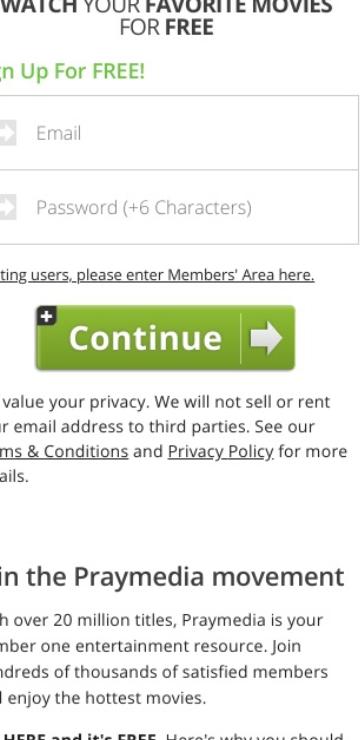
Task: Click the green Sign Up For FREE! heading
Action: [73, 72]
